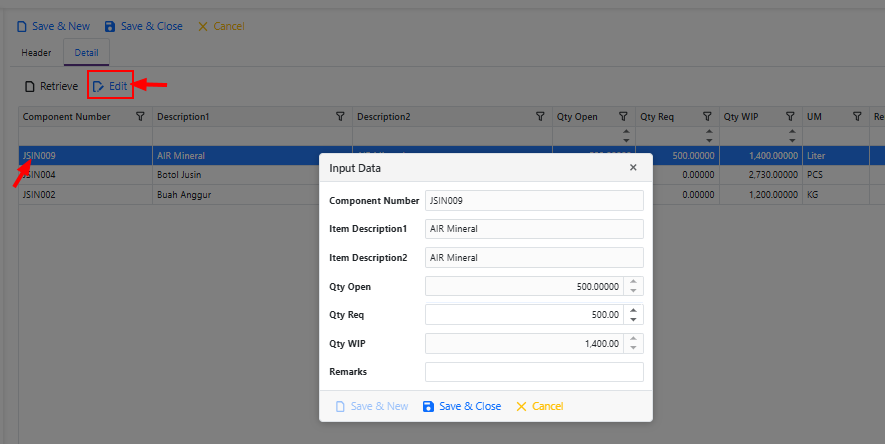Open Description1 column filter icon
Screen dimensions: 885x444
(x=340, y=117)
